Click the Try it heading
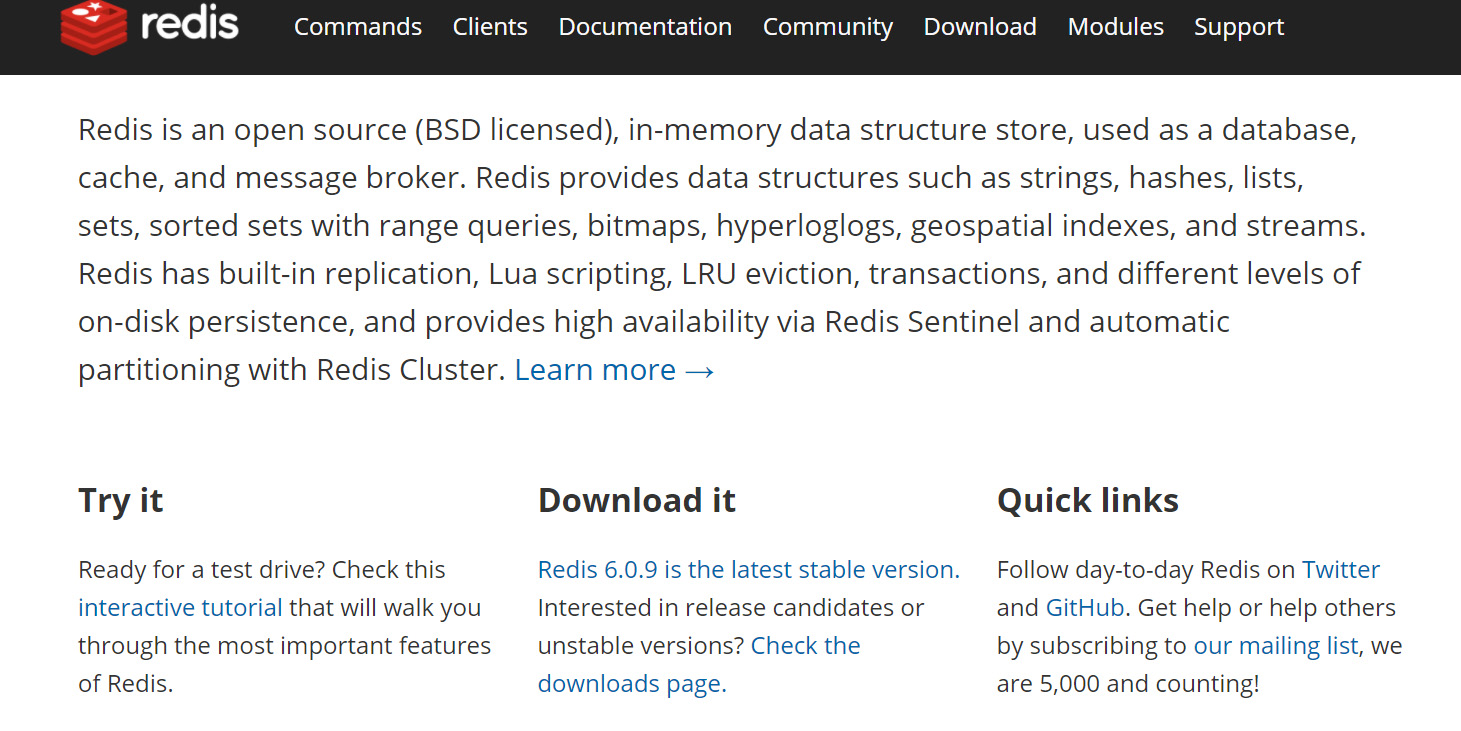The height and width of the screenshot is (731, 1461). point(120,500)
